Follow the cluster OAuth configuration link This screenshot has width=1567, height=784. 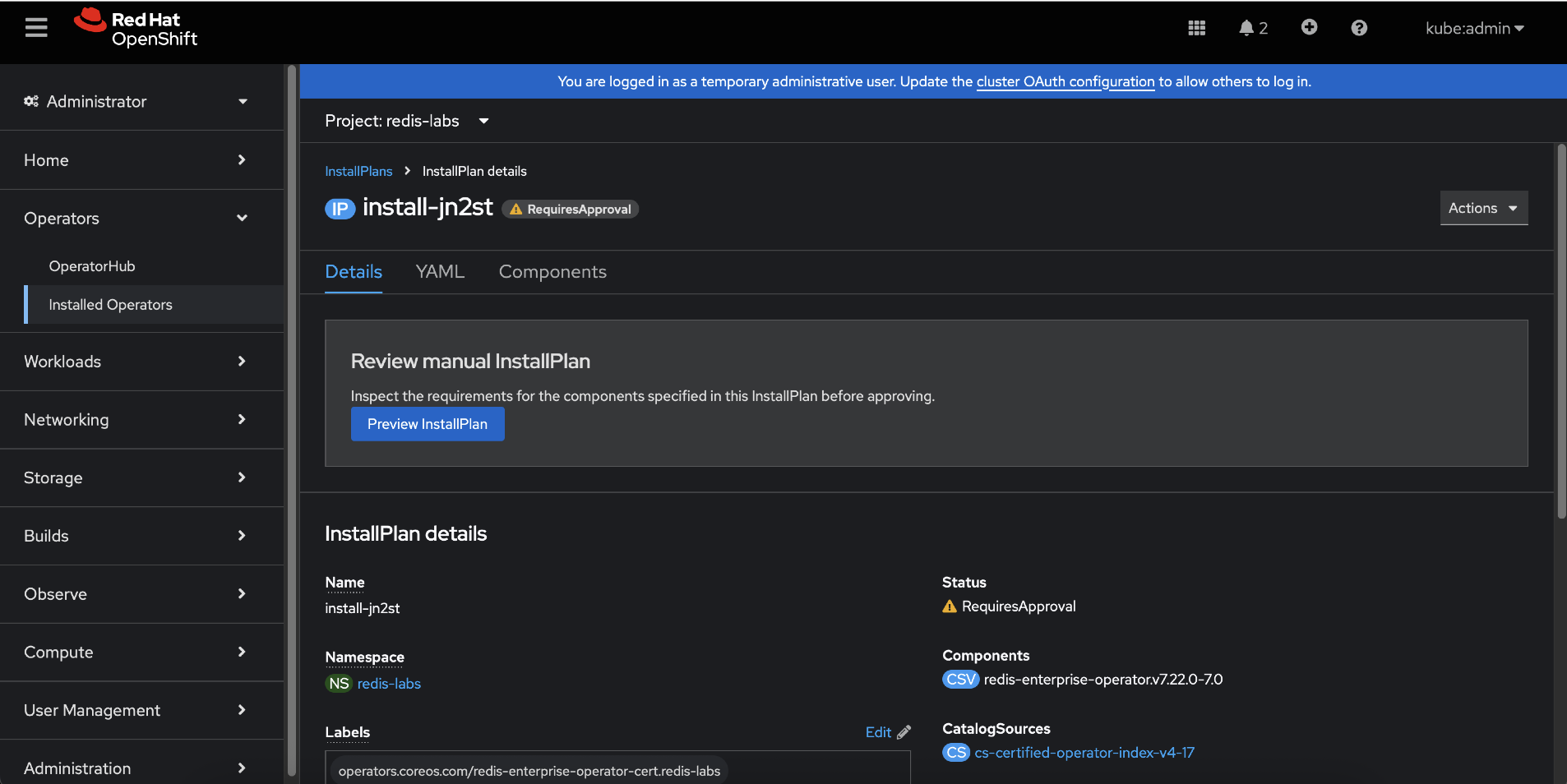tap(1065, 81)
